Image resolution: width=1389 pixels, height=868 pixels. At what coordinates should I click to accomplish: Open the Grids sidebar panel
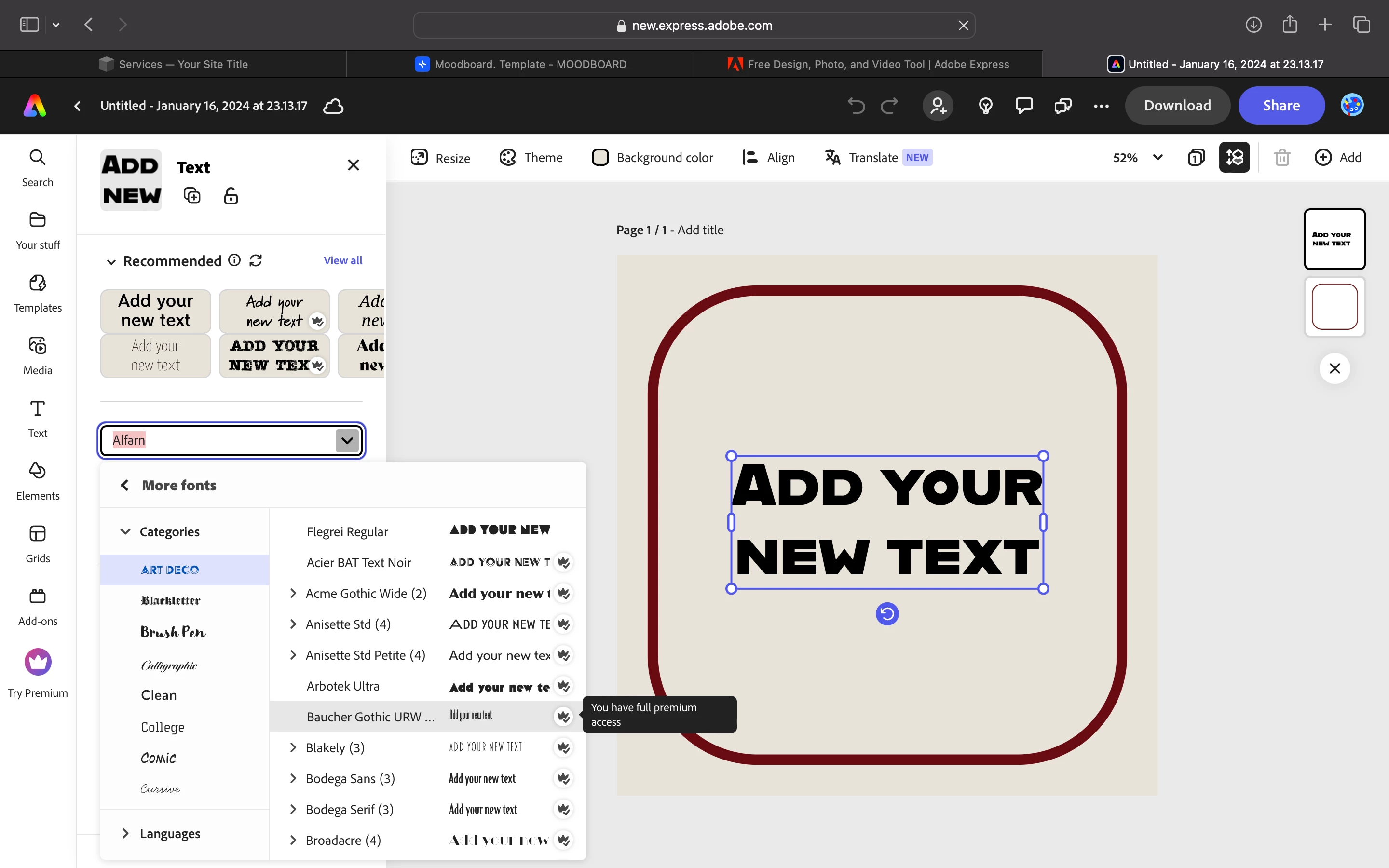click(37, 543)
